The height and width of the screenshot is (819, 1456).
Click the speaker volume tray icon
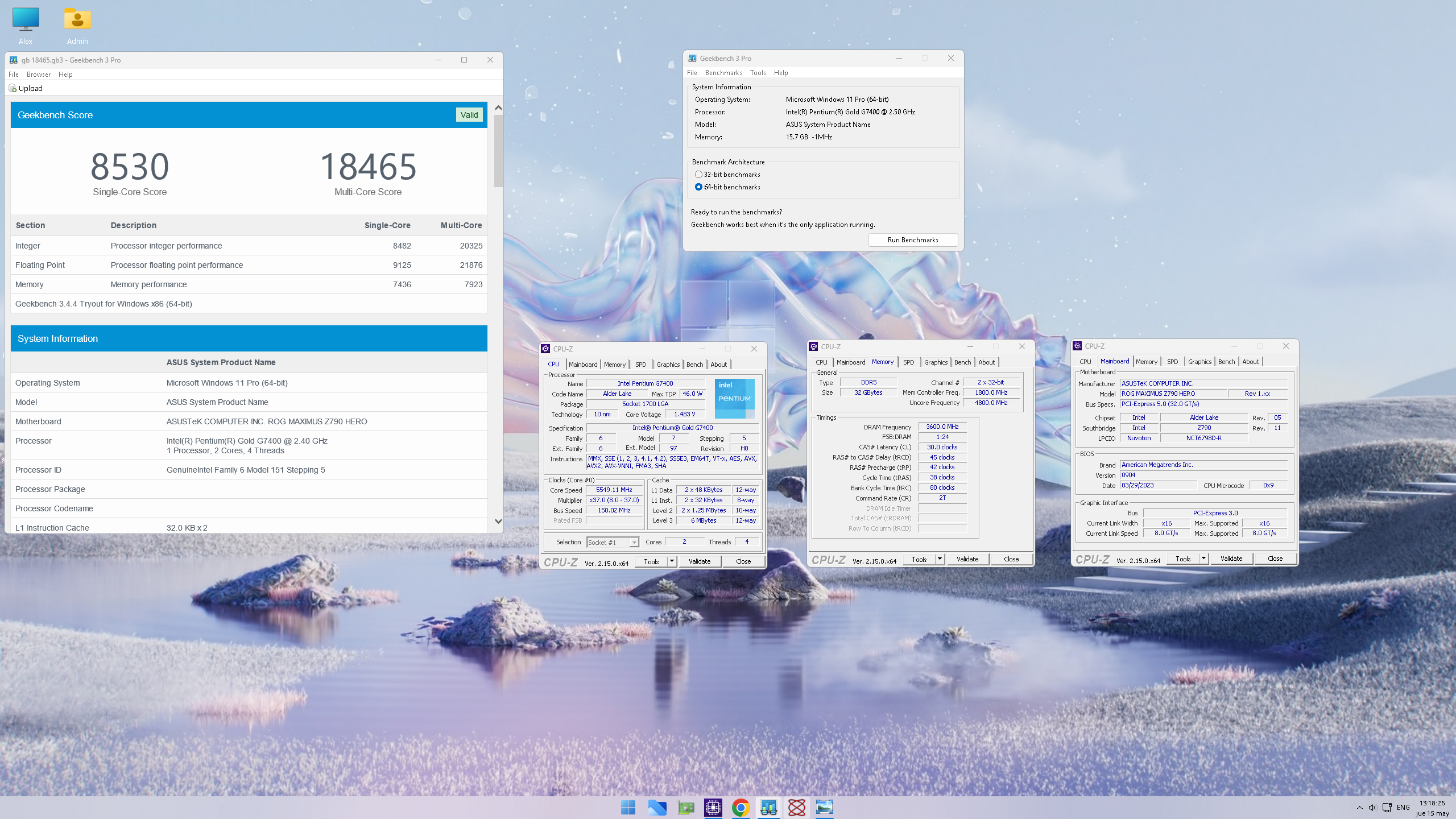pos(1372,808)
